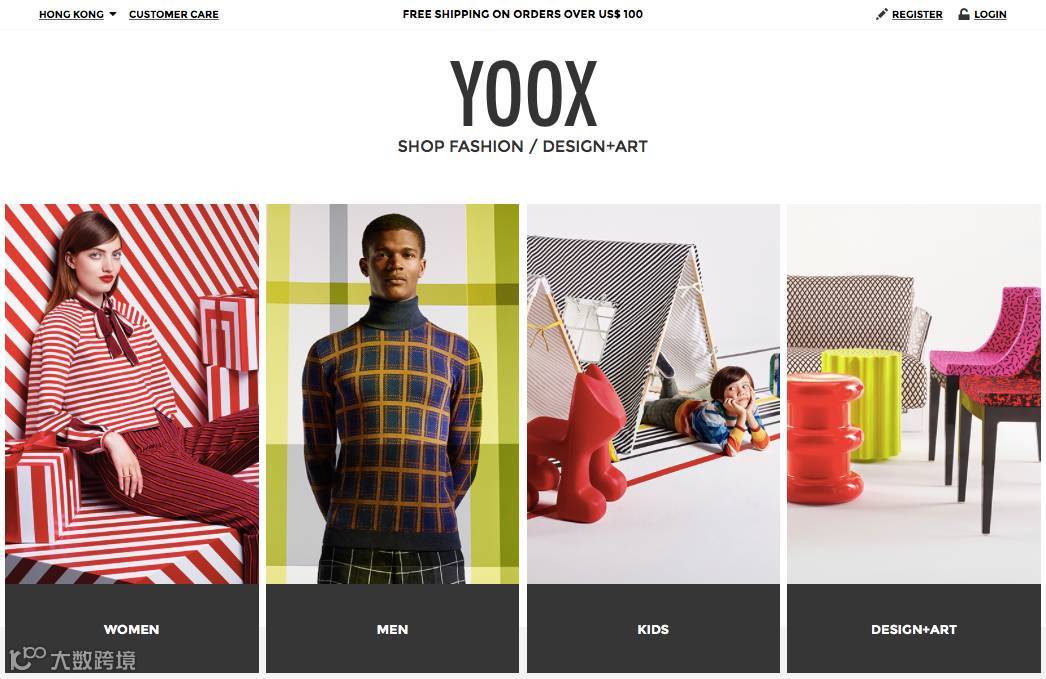Image resolution: width=1046 pixels, height=679 pixels.
Task: Expand the Hong Kong region dropdown arrow
Action: (113, 14)
